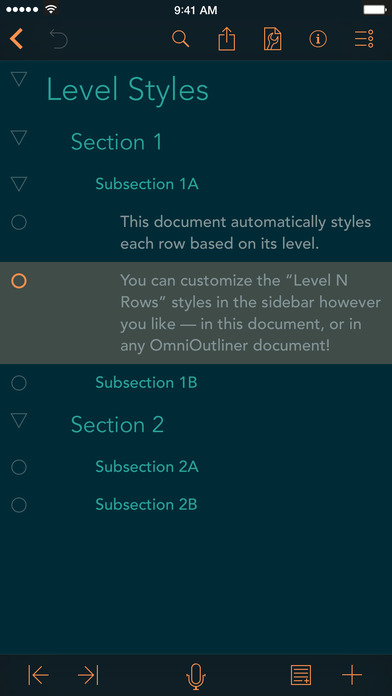Image resolution: width=392 pixels, height=696 pixels.
Task: Add a new row with plus icon
Action: (x=352, y=675)
